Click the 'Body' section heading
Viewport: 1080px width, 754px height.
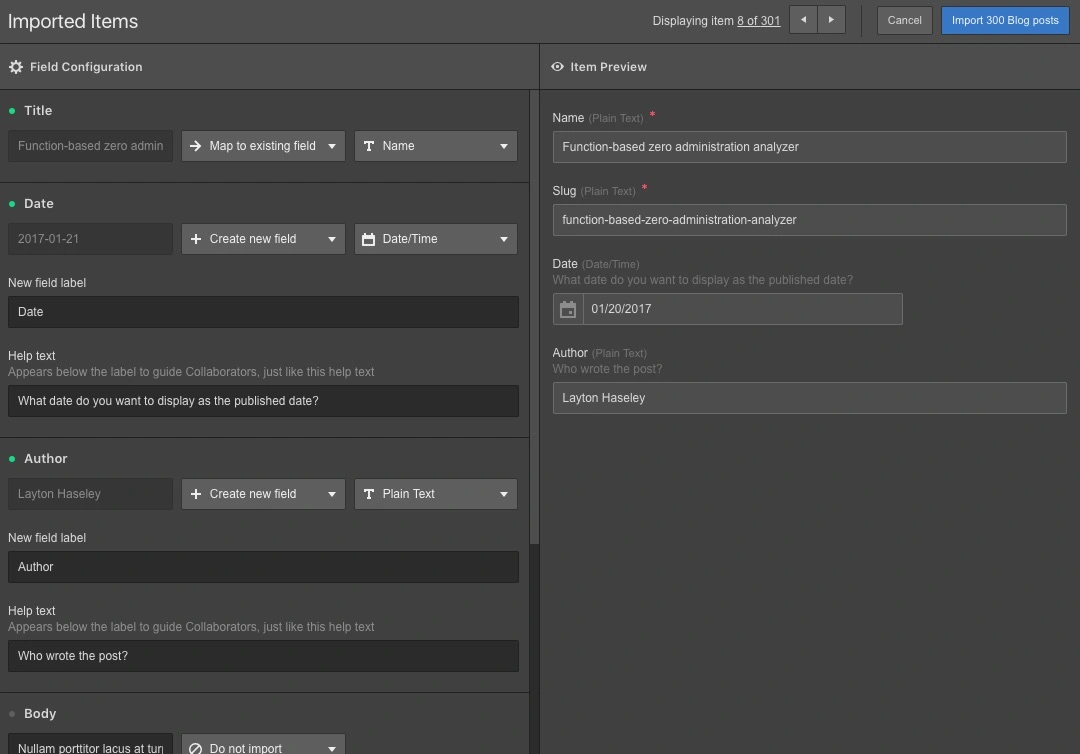(x=40, y=714)
